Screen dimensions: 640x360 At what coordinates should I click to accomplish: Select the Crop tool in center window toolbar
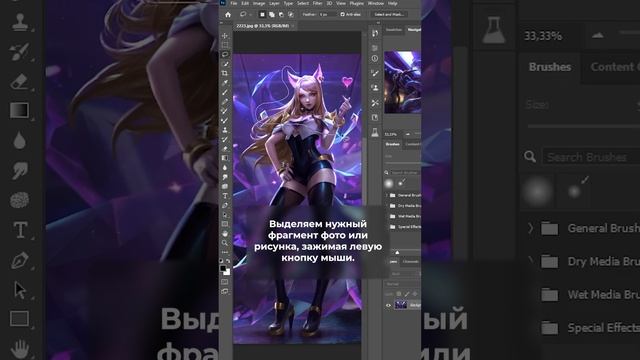click(225, 73)
